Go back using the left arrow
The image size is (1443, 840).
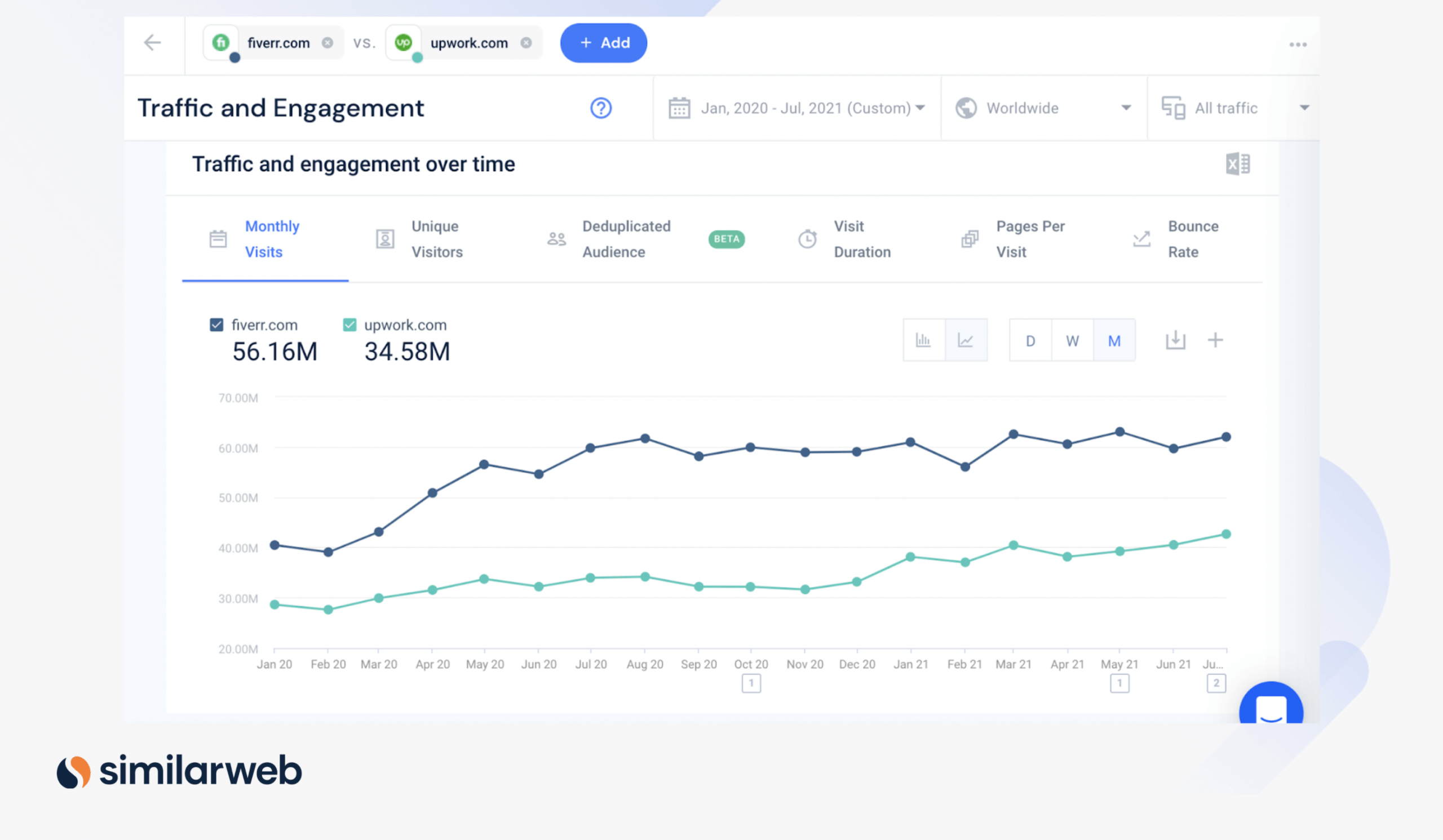[x=152, y=42]
